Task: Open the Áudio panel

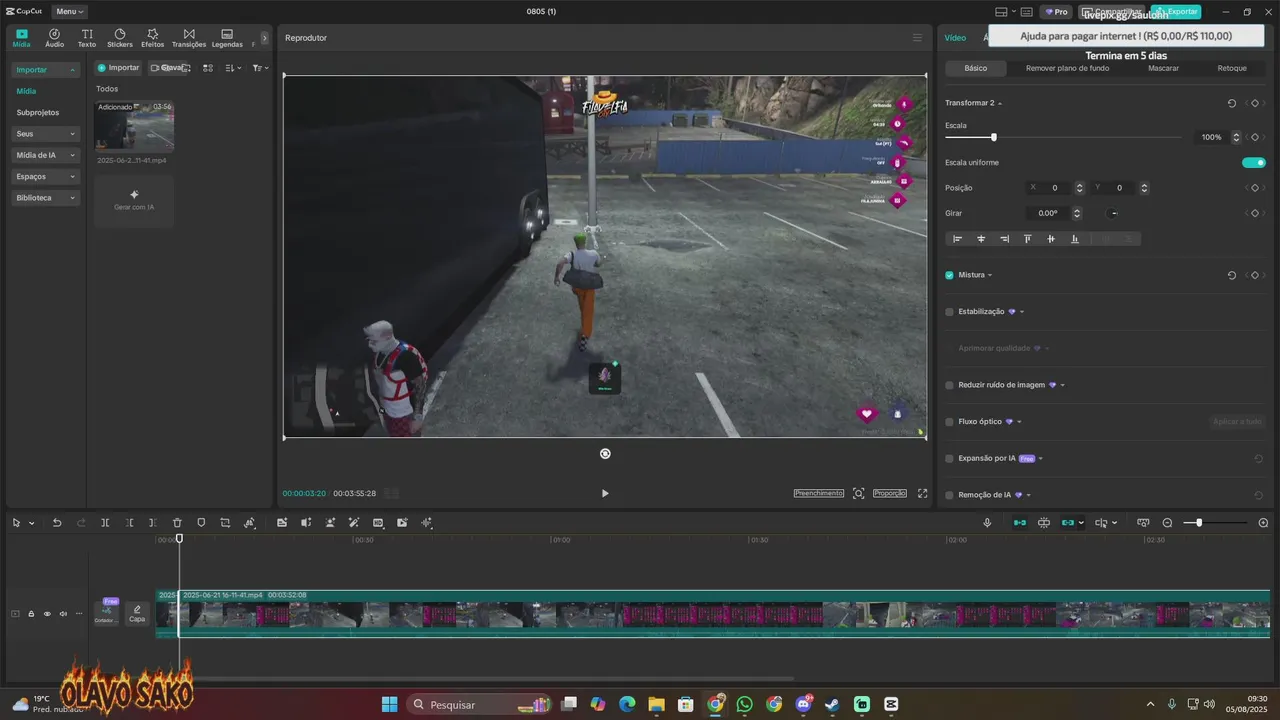Action: click(54, 38)
